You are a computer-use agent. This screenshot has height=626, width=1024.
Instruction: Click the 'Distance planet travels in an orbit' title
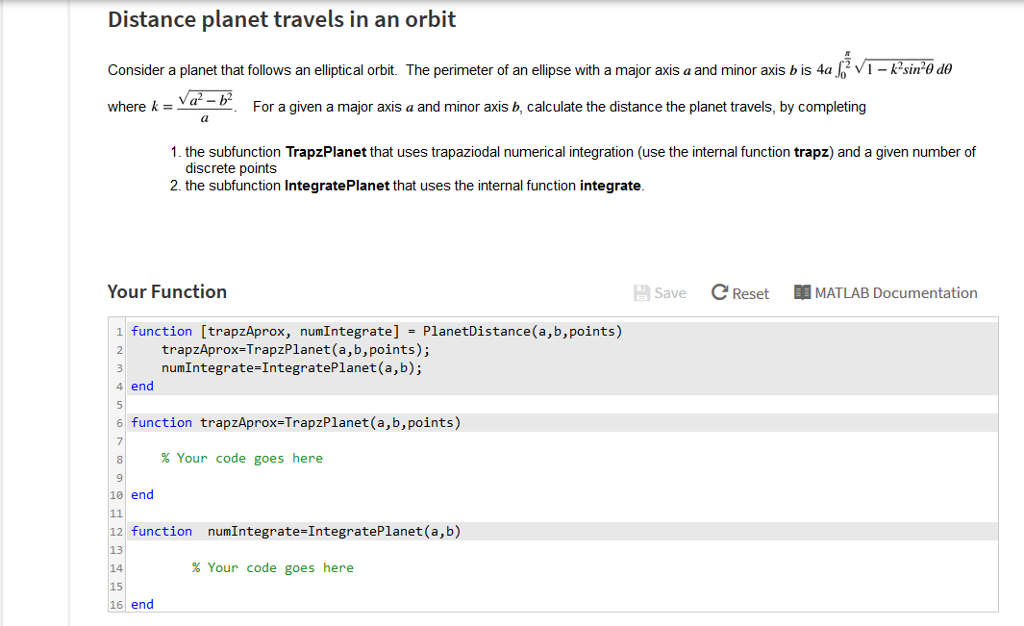coord(281,19)
